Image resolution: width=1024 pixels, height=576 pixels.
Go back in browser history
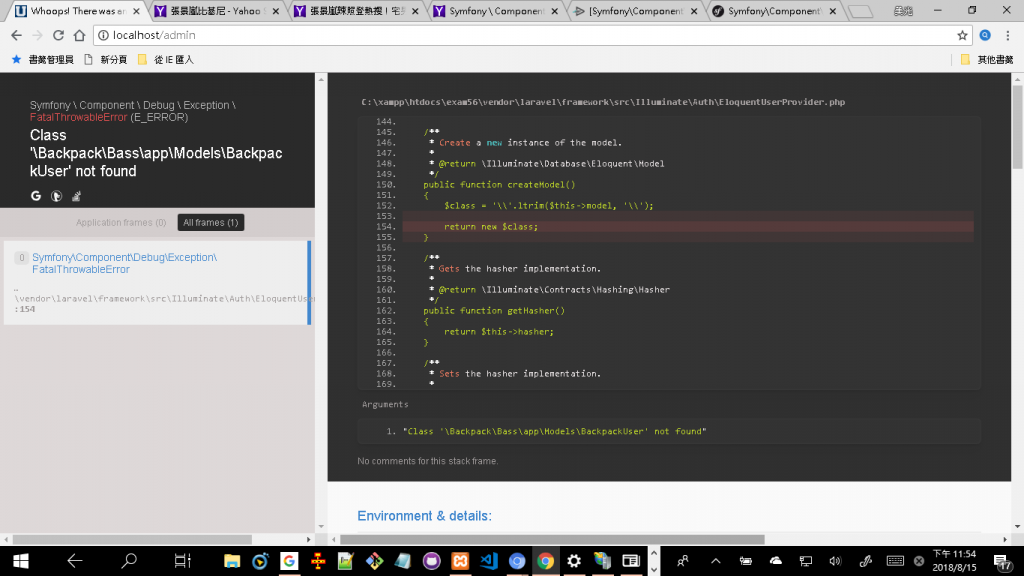click(x=16, y=35)
